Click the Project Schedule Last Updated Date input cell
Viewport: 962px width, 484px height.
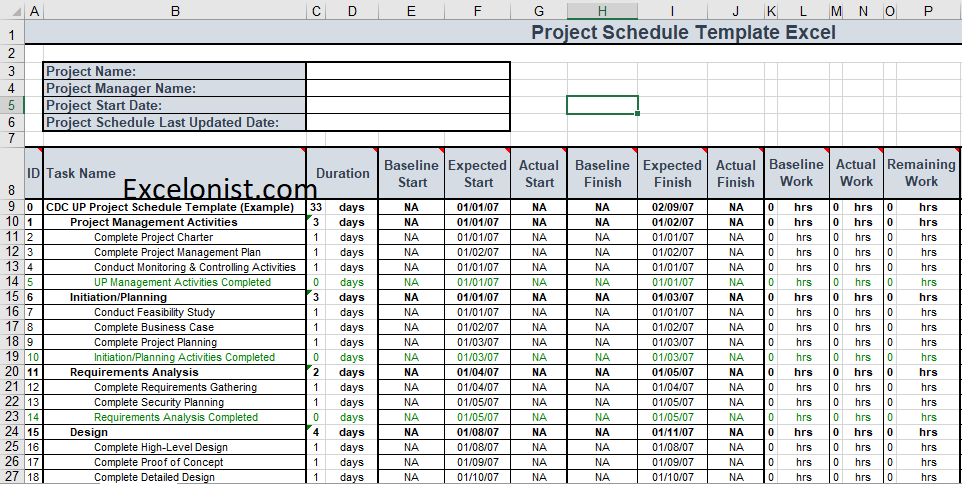408,122
